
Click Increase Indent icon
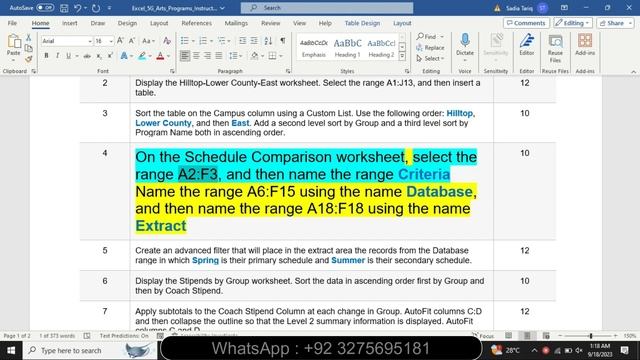click(x=254, y=41)
